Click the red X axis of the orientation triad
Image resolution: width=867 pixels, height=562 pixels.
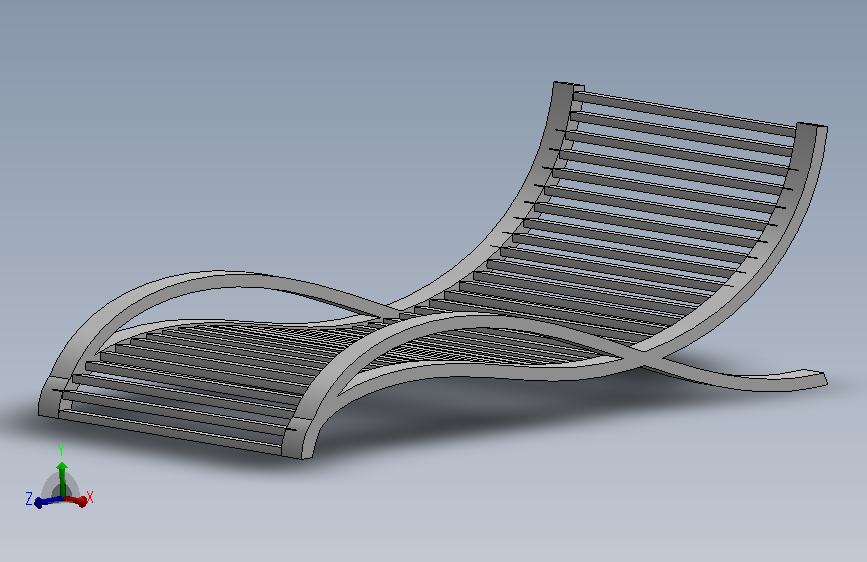[76, 501]
